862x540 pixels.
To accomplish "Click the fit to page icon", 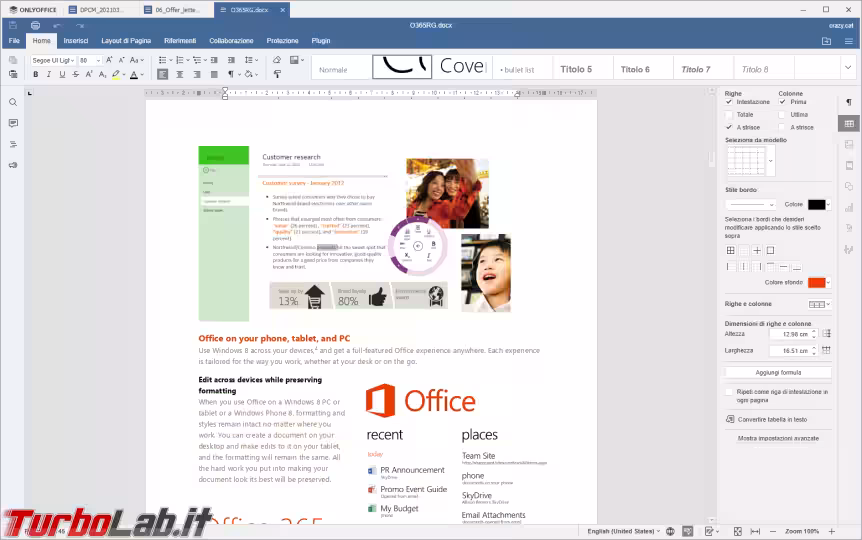I will click(738, 531).
